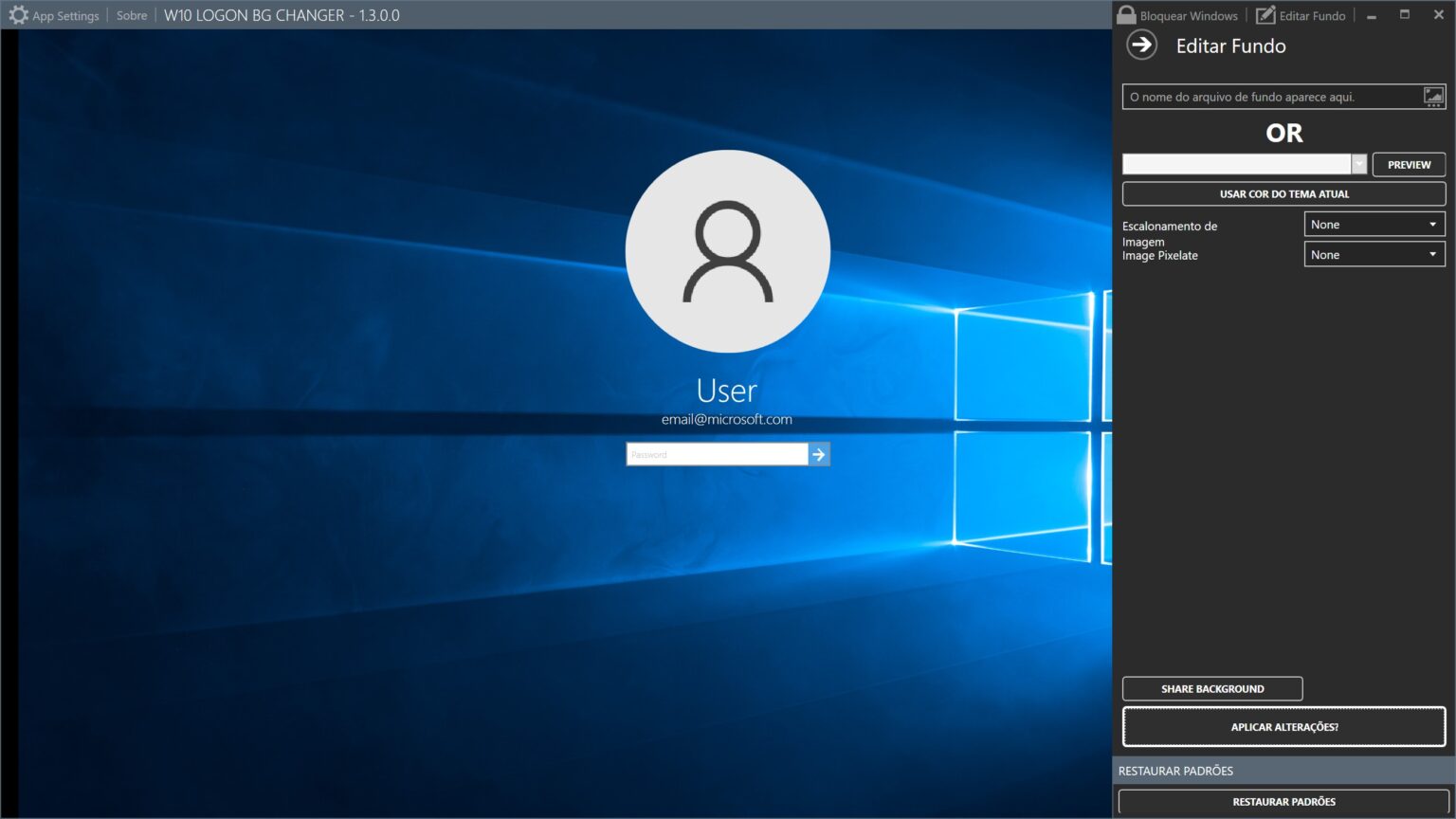Click USAR COR DO TEMA ATUAL
Viewport: 1456px width, 819px height.
click(x=1283, y=193)
